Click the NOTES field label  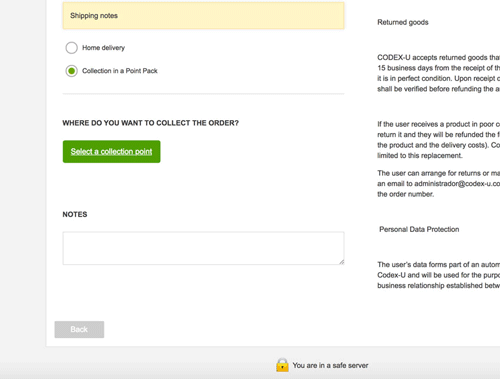[x=75, y=214]
